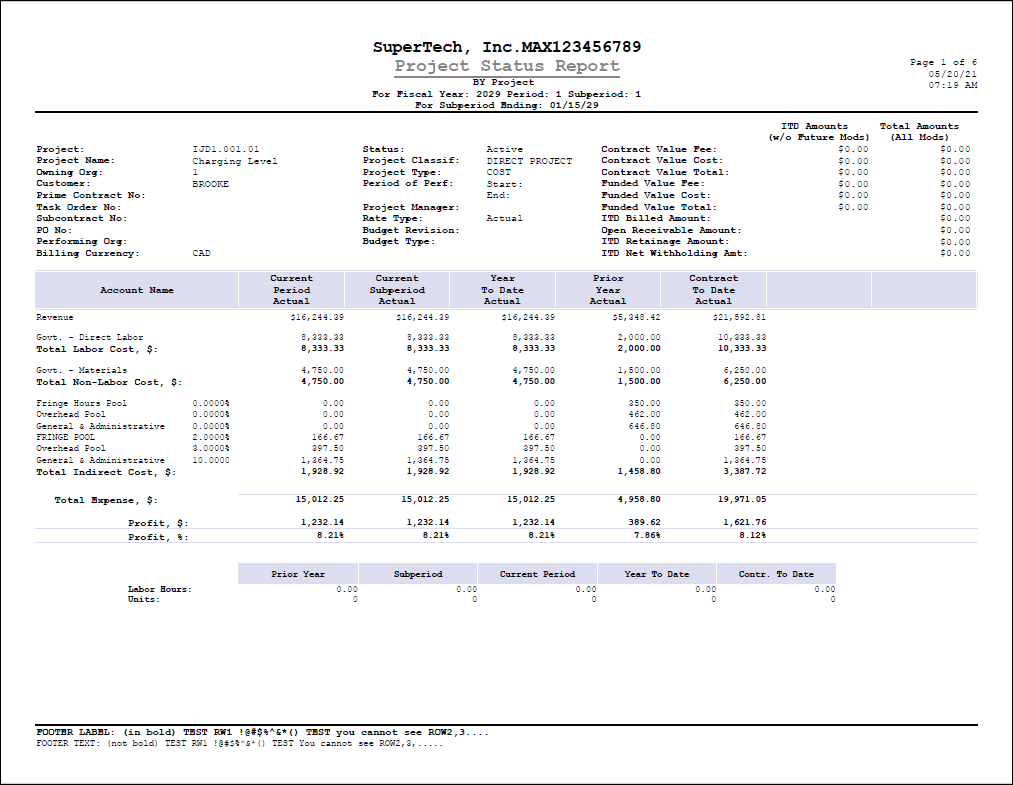Select the Current Subperiod Actual column header

[x=397, y=290]
